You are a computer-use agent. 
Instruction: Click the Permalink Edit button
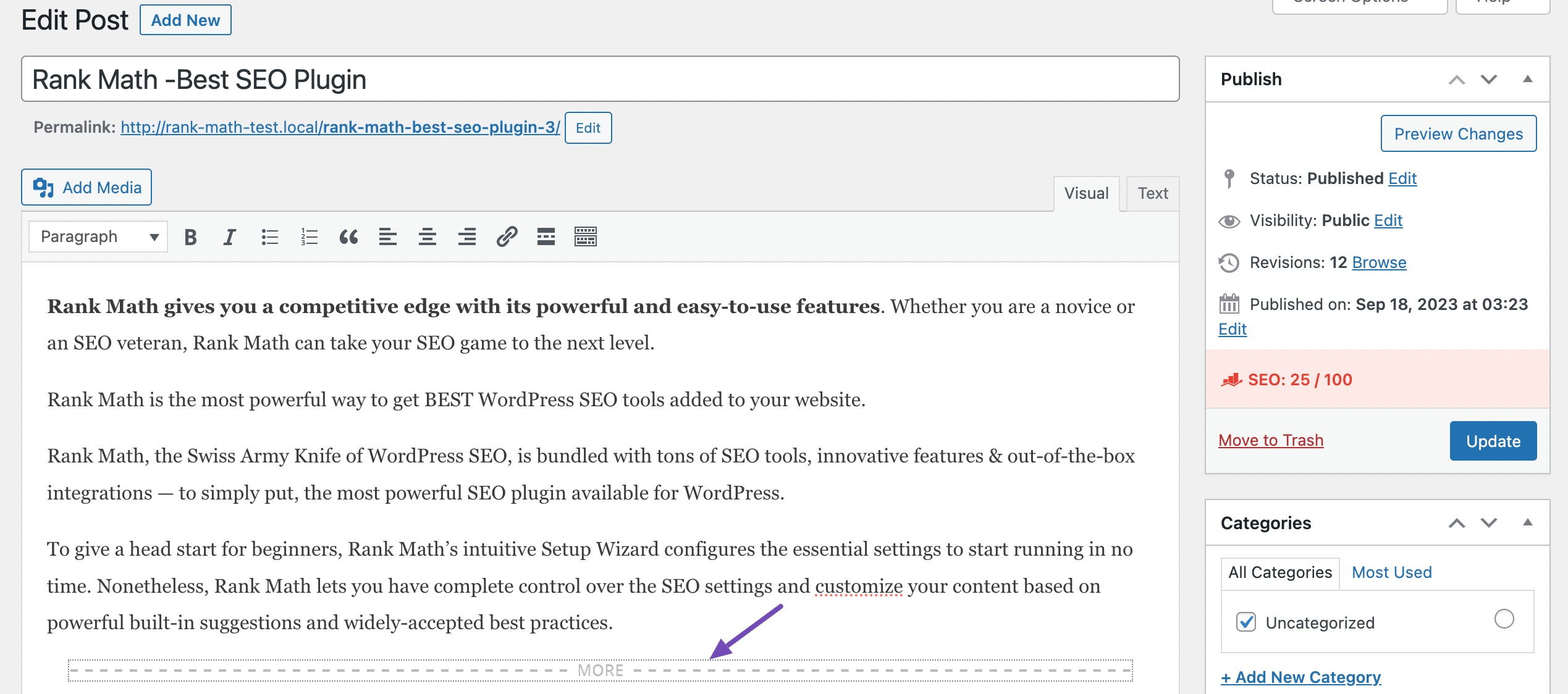pos(588,127)
